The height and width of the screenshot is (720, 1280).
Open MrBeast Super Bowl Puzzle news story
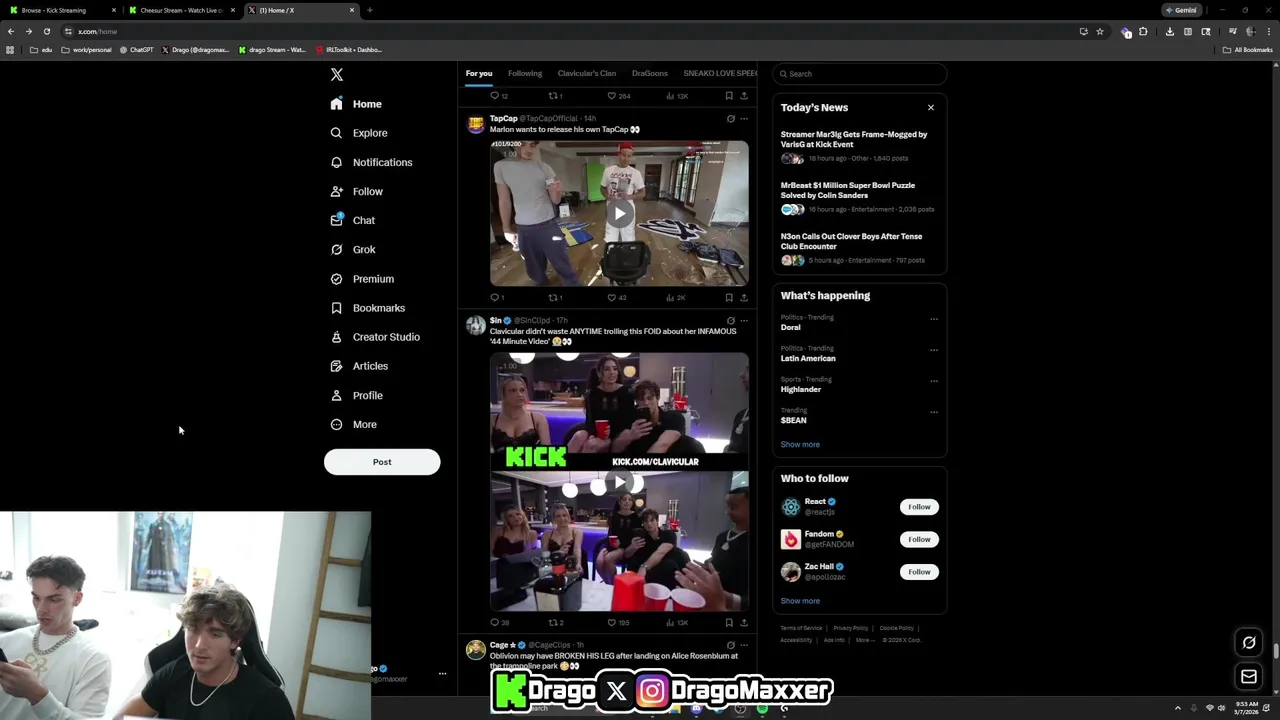(x=859, y=197)
